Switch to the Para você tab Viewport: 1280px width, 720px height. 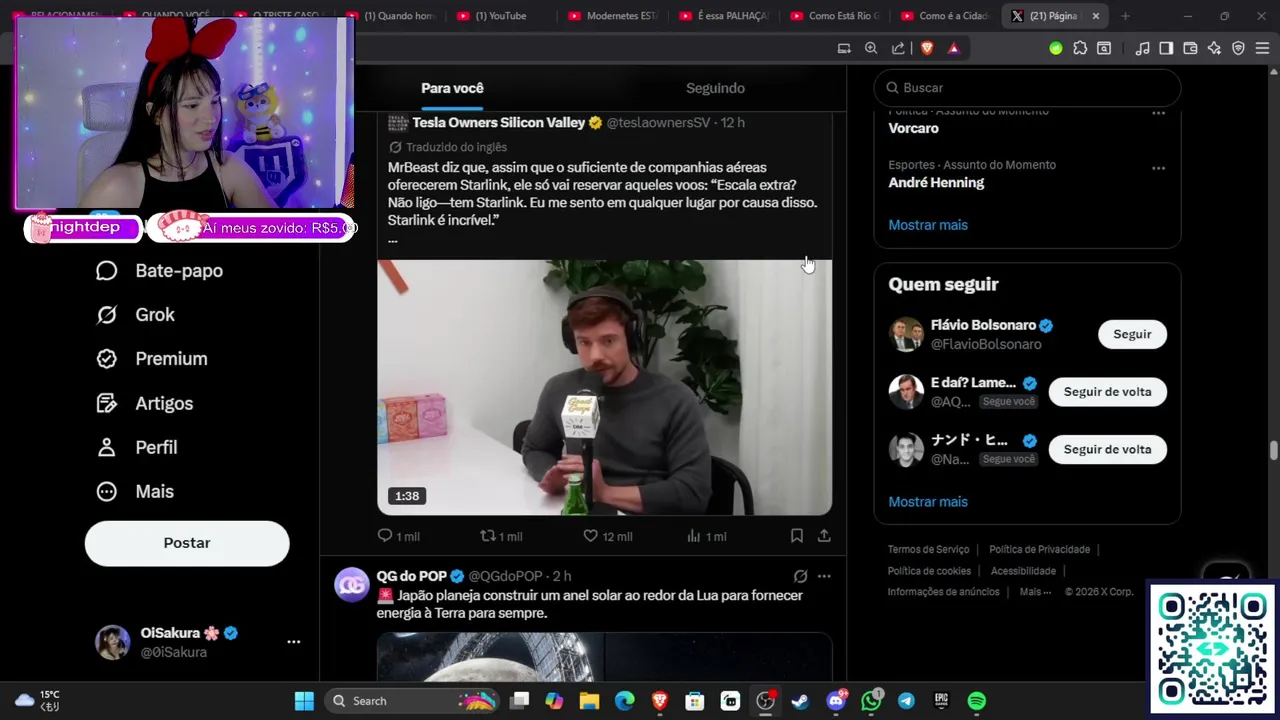coord(452,88)
